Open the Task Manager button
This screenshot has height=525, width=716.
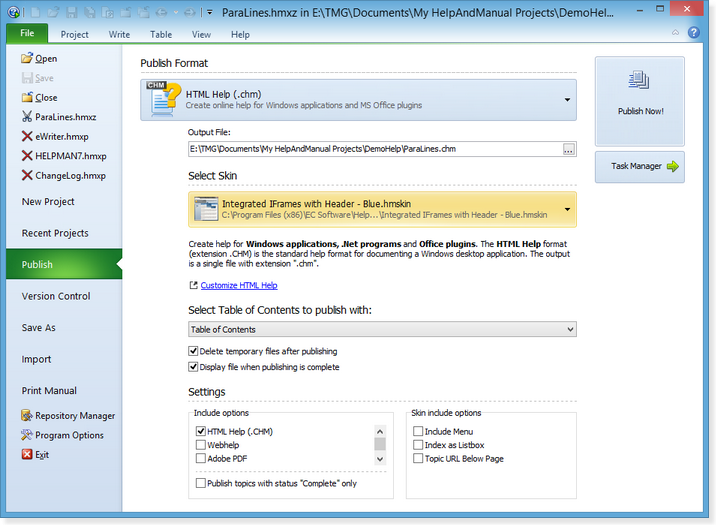[x=640, y=167]
